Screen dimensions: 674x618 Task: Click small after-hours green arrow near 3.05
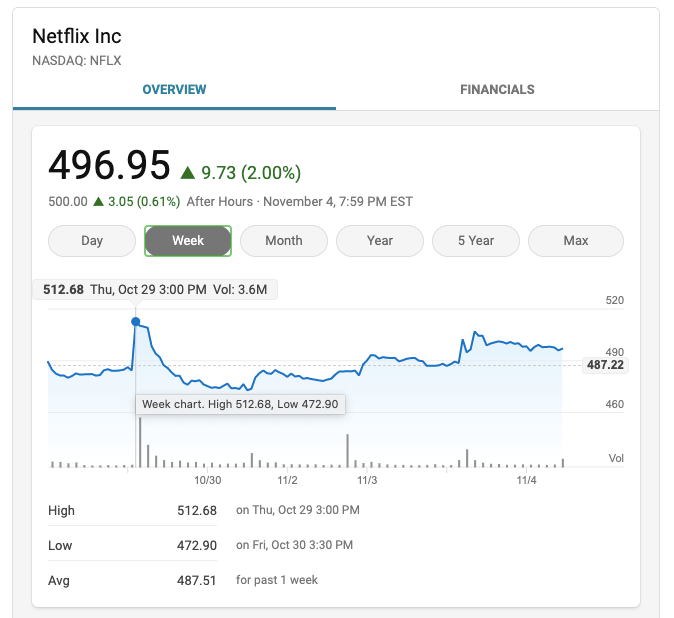click(x=98, y=202)
